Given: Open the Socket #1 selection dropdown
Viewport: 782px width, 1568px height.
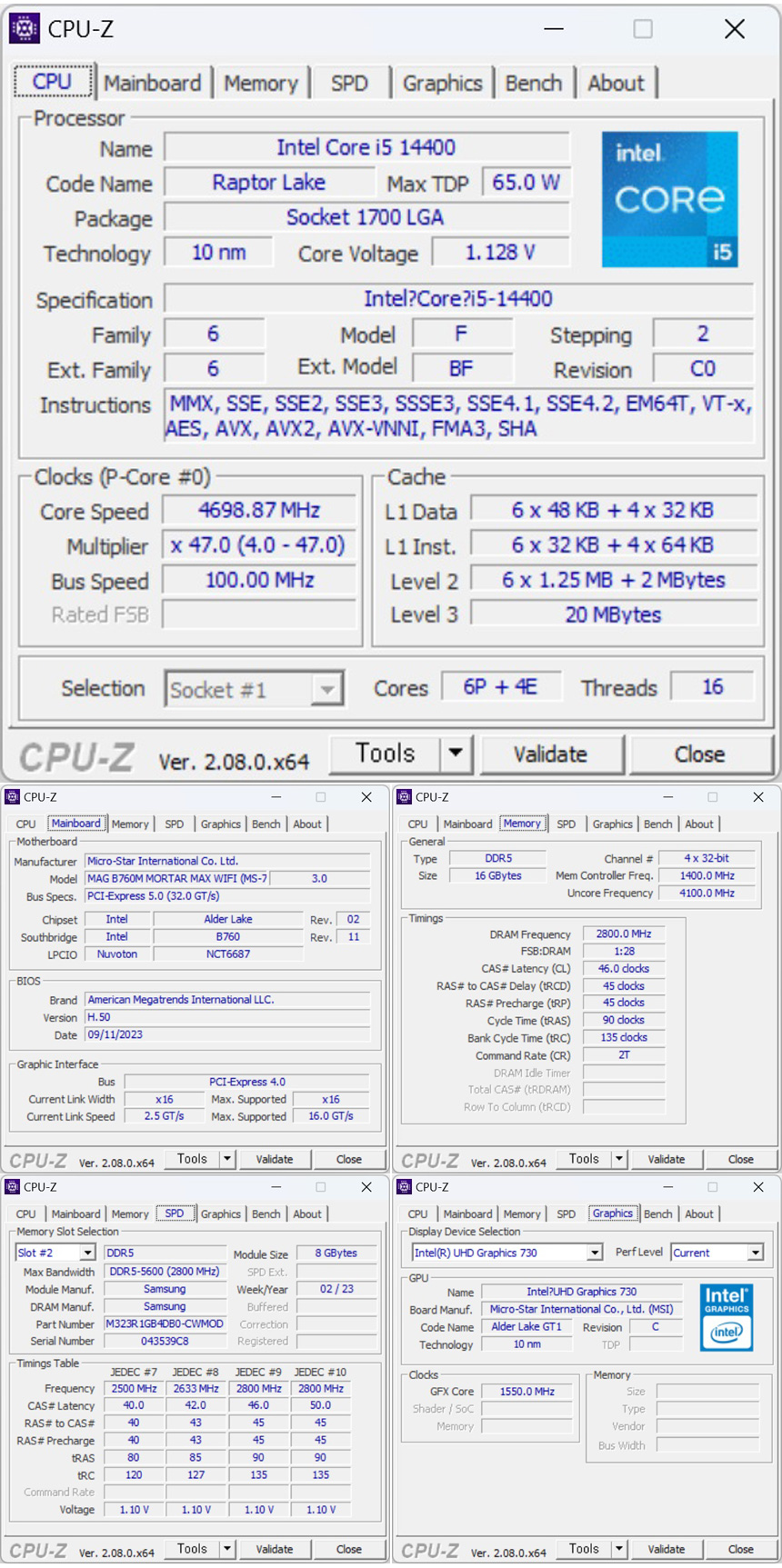Looking at the screenshot, I should [x=326, y=690].
